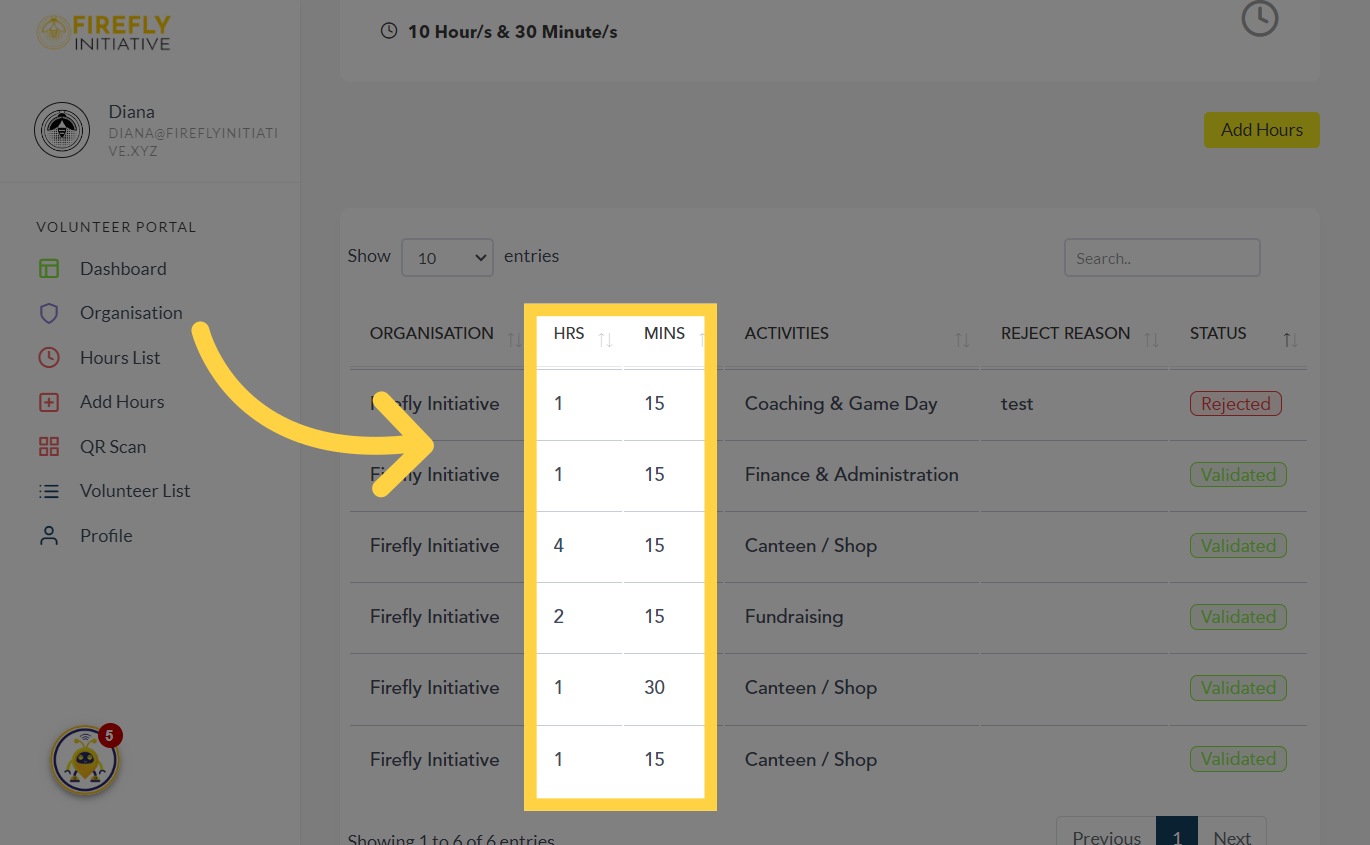Viewport: 1370px width, 845px height.
Task: Open the robot chatbot assistant bubble
Action: click(x=85, y=761)
